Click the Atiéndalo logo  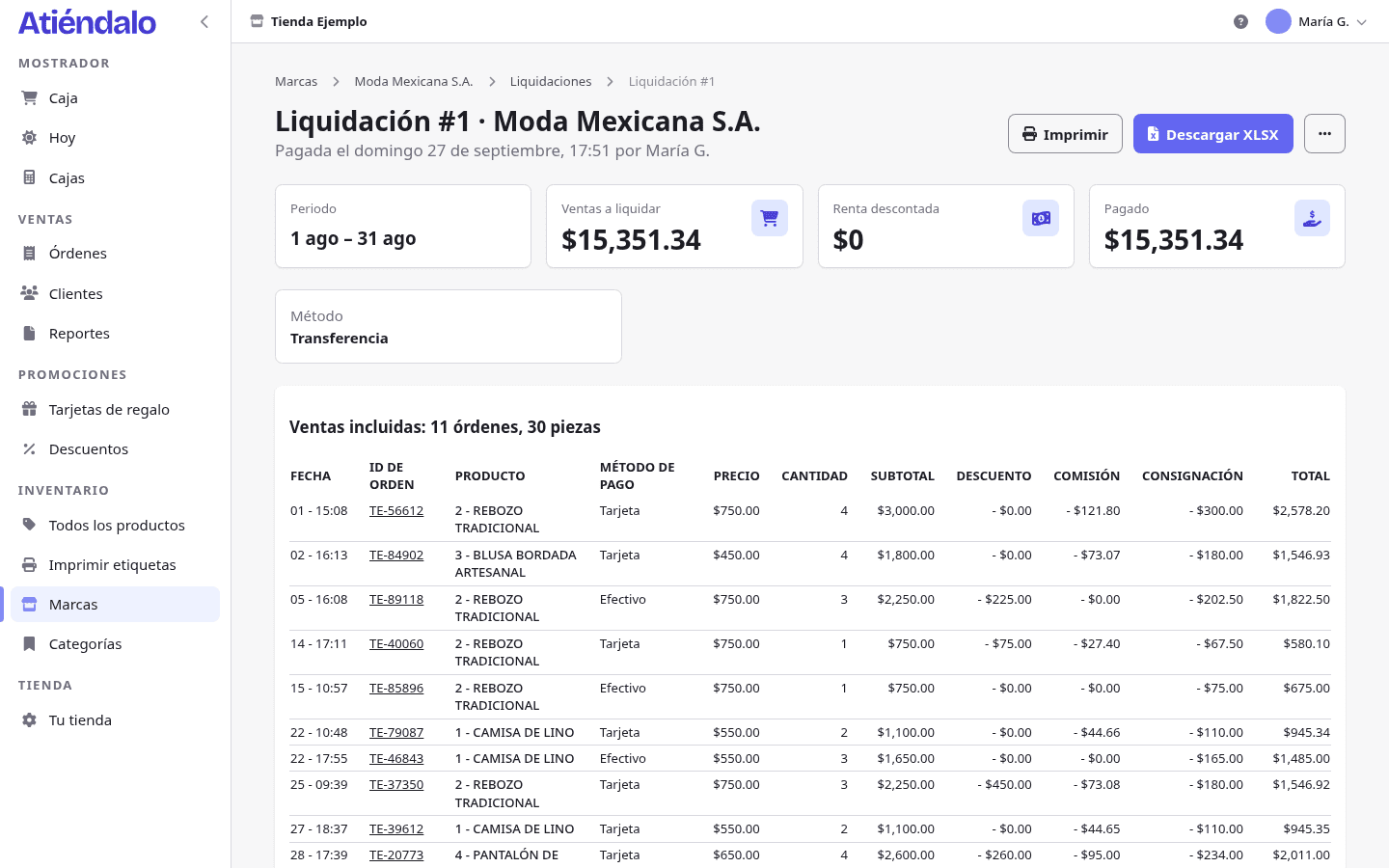point(87,22)
